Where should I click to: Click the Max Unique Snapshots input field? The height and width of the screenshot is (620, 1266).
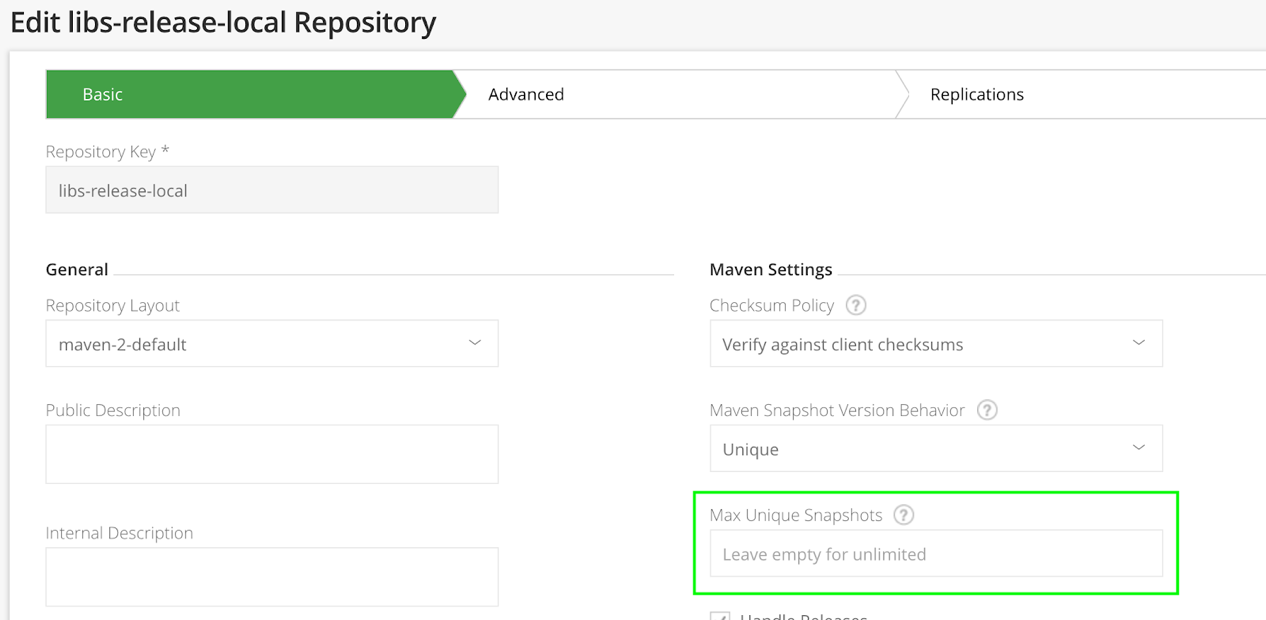(936, 554)
